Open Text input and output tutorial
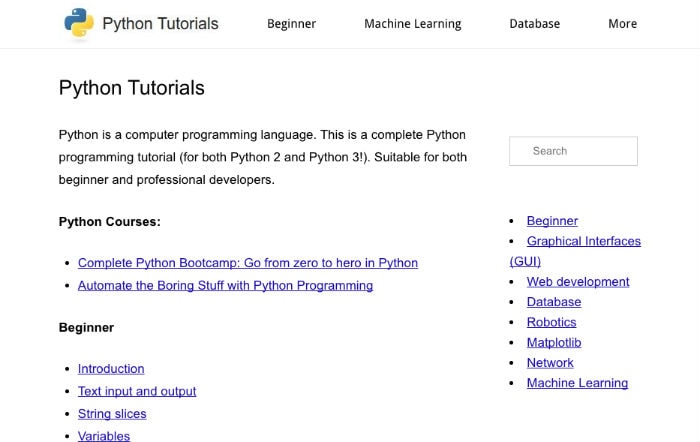700x442 pixels. pos(137,391)
